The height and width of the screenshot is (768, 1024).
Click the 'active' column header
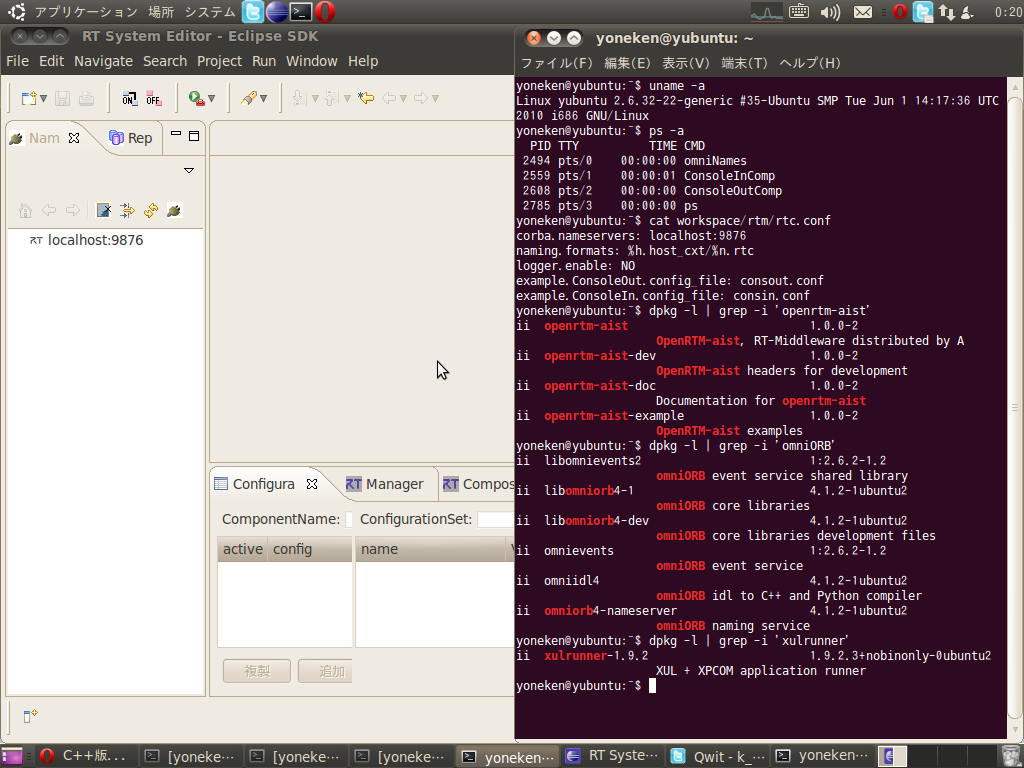[x=243, y=549]
